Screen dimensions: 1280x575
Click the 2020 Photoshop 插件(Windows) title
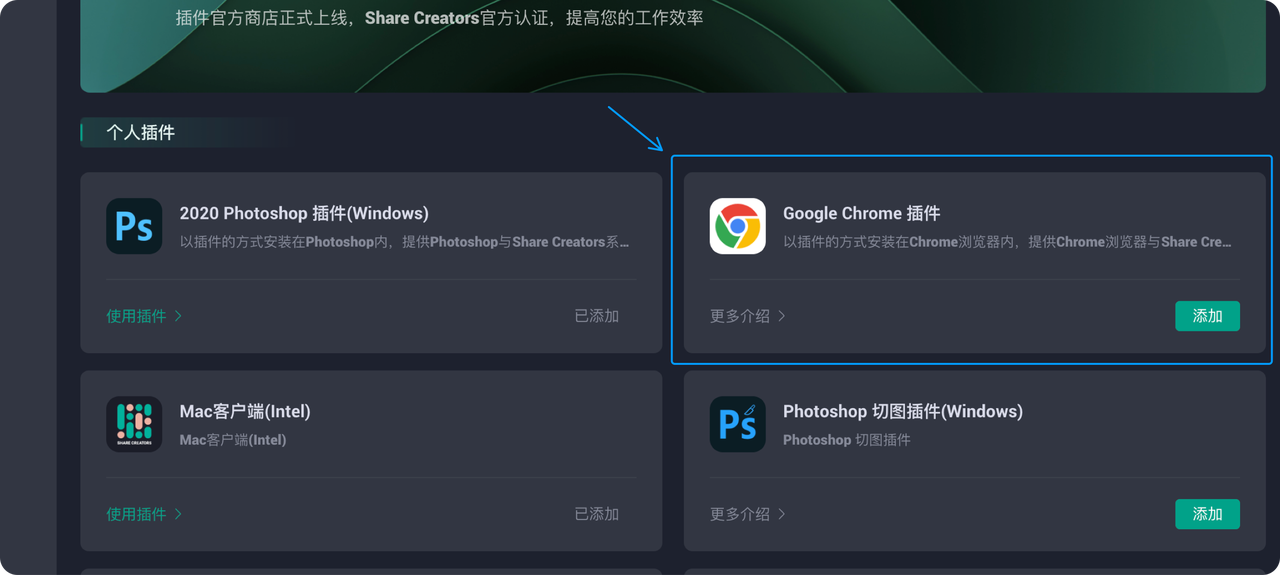click(x=304, y=213)
